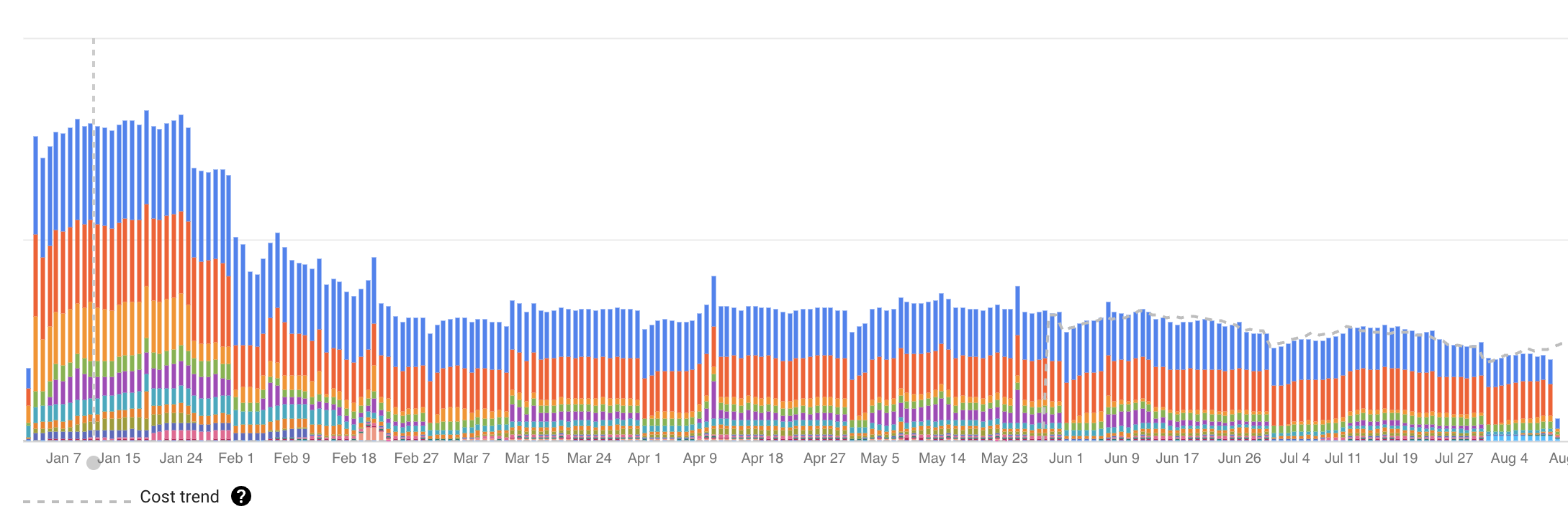Viewport: 1568px width, 514px height.
Task: Click the tall blue spike bar above May 23
Action: [x=1017, y=310]
